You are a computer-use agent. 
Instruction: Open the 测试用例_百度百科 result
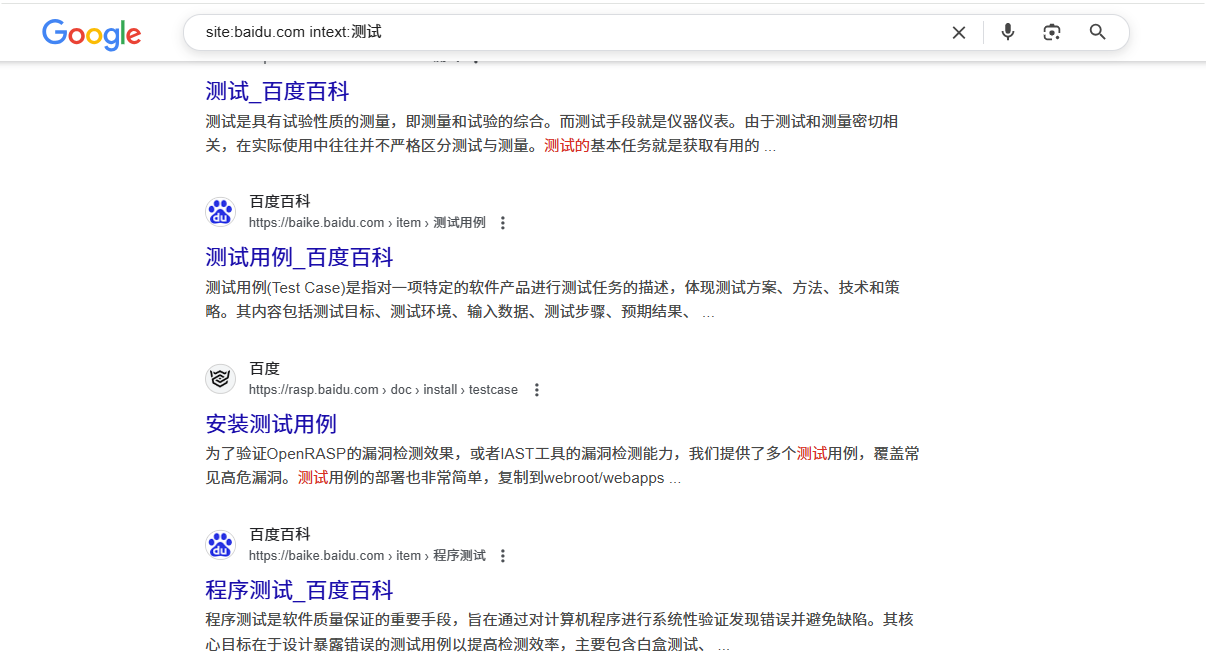299,257
